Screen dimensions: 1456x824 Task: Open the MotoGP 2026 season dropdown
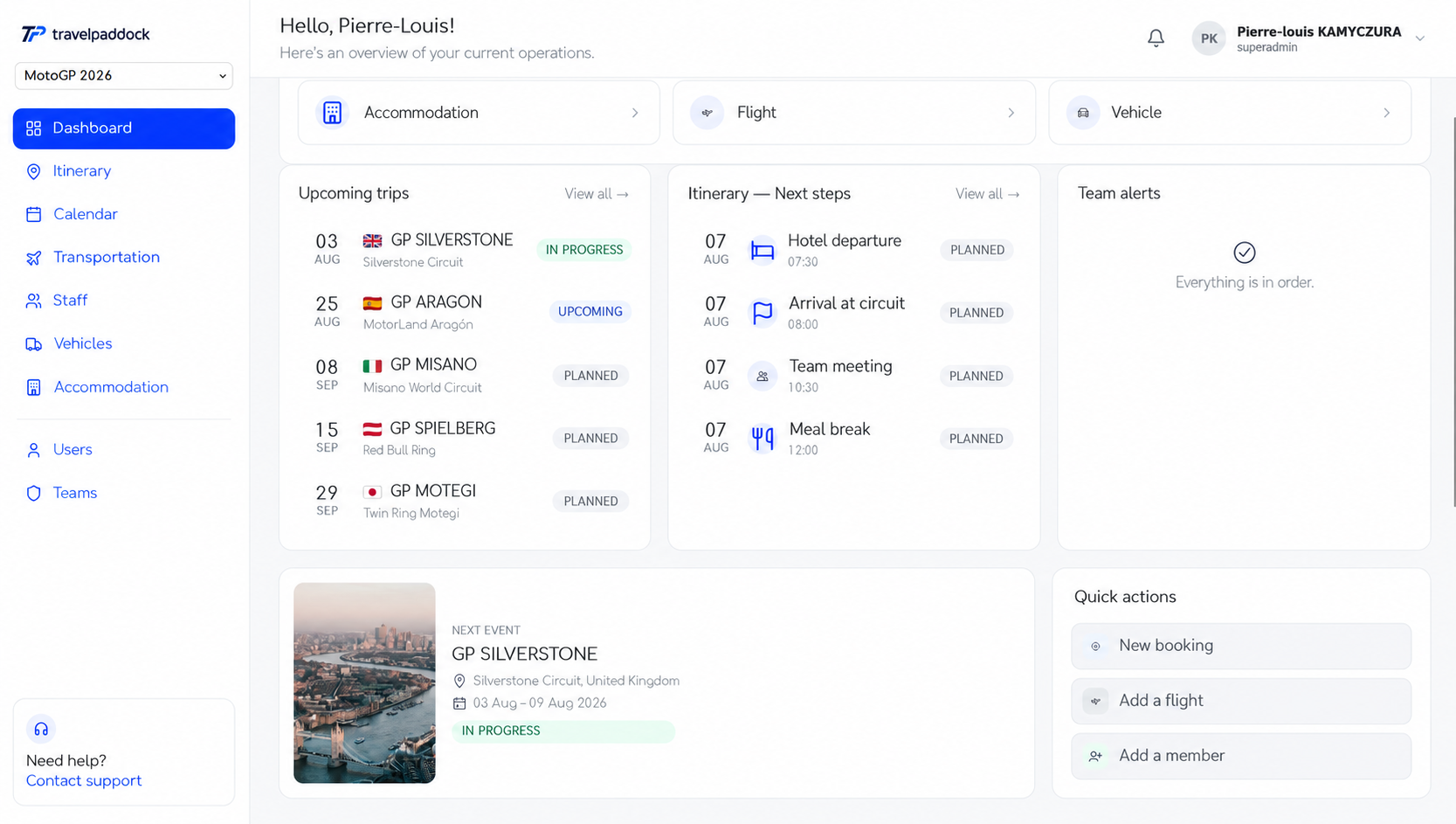click(x=124, y=76)
